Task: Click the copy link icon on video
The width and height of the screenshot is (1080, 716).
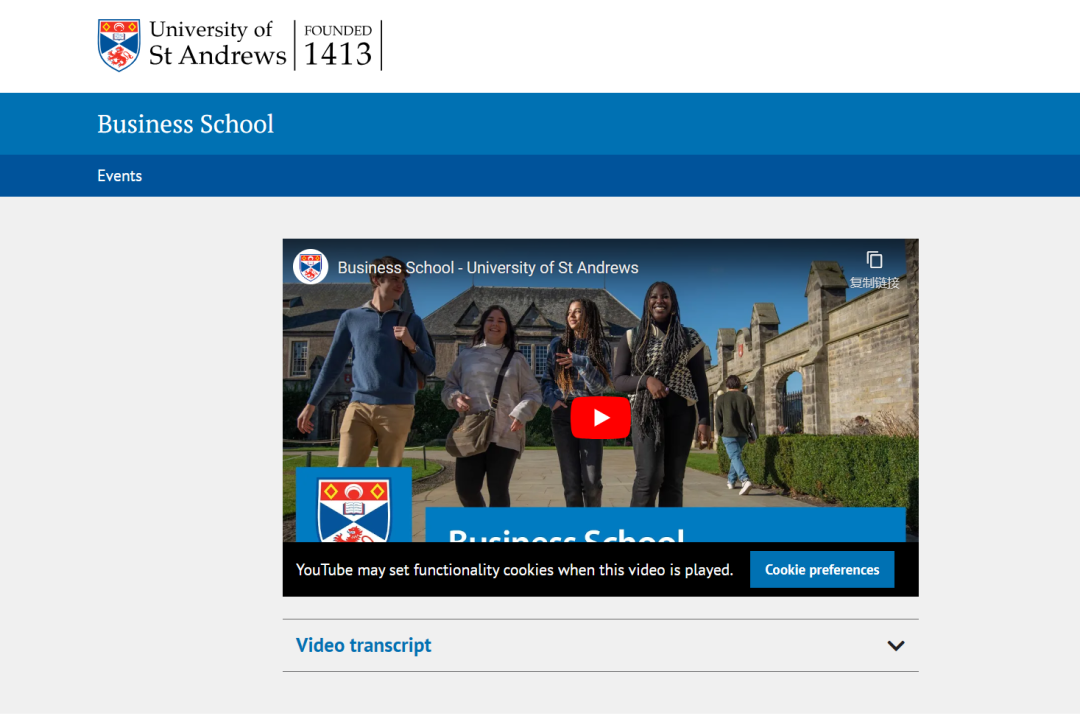Action: [x=874, y=260]
